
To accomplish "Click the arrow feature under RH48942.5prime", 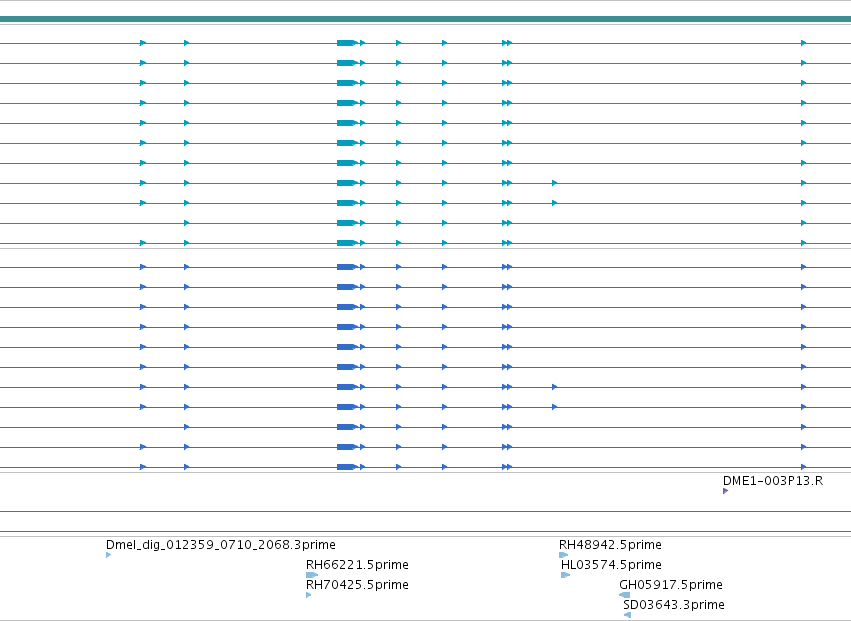I will (x=563, y=555).
